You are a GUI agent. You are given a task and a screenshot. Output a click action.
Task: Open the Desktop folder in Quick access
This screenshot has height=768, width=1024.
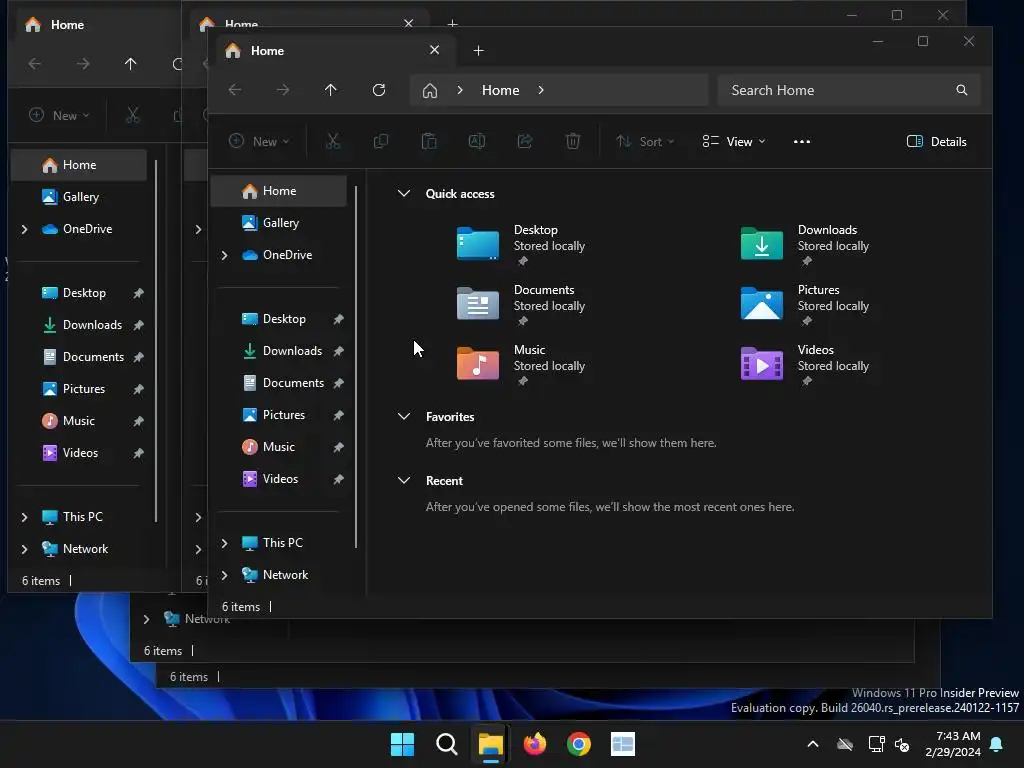tap(477, 244)
